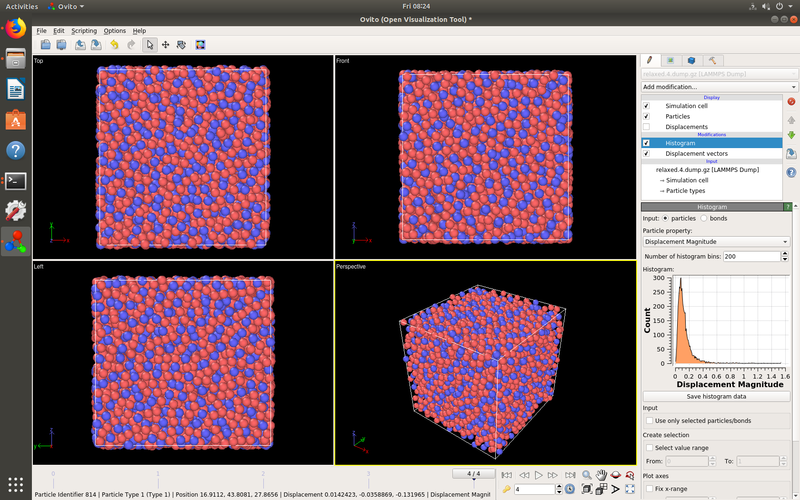Select the bonds input radio button
The width and height of the screenshot is (800, 500).
[704, 218]
